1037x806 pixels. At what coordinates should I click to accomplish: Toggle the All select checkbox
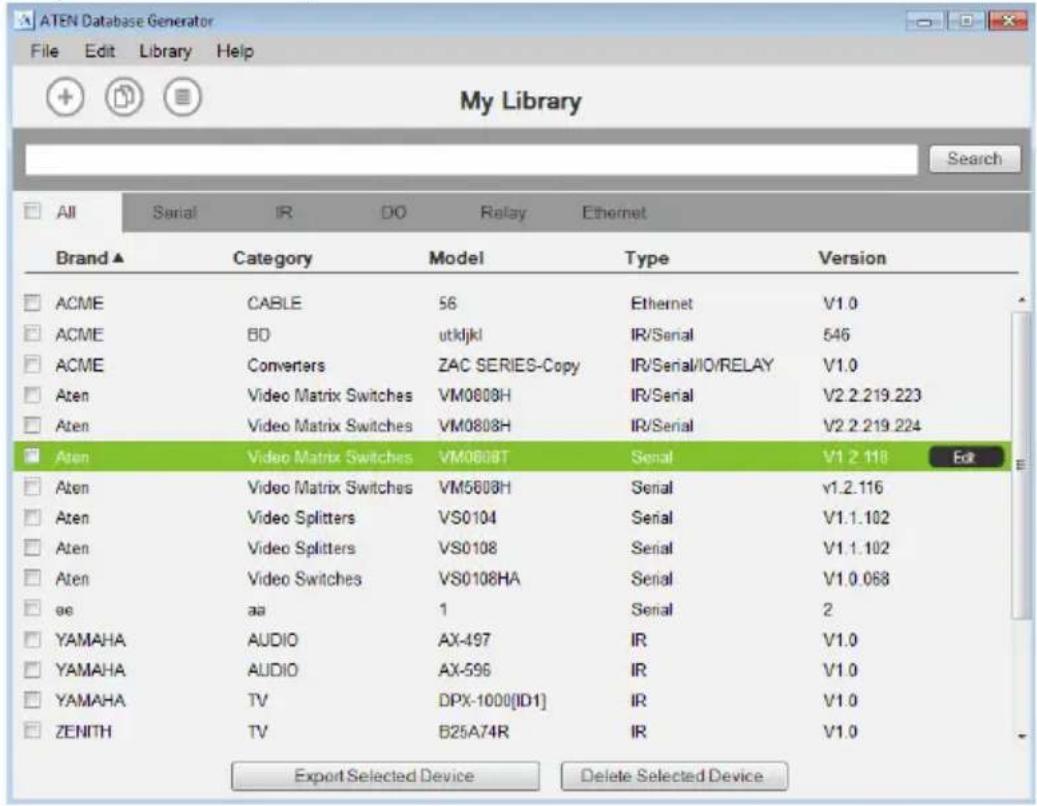tap(32, 212)
